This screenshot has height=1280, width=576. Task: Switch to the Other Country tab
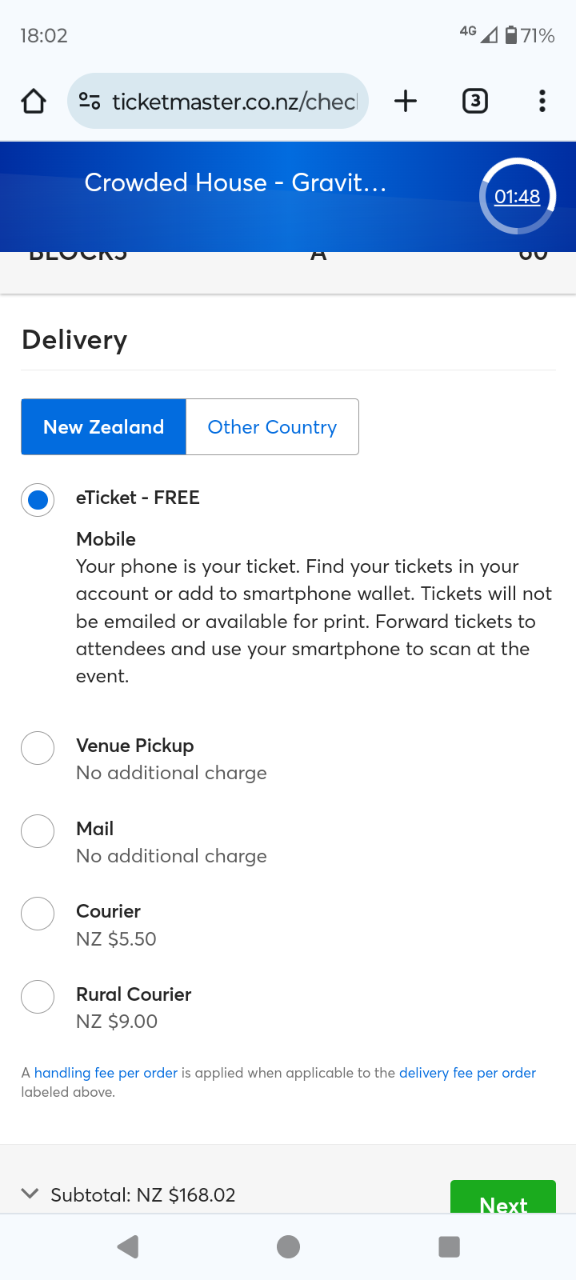(x=272, y=427)
